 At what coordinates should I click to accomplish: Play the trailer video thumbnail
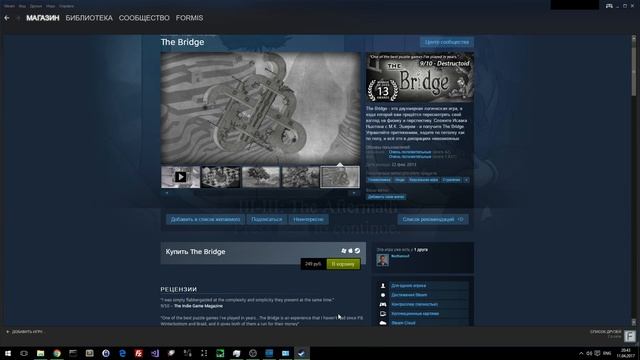click(x=180, y=177)
